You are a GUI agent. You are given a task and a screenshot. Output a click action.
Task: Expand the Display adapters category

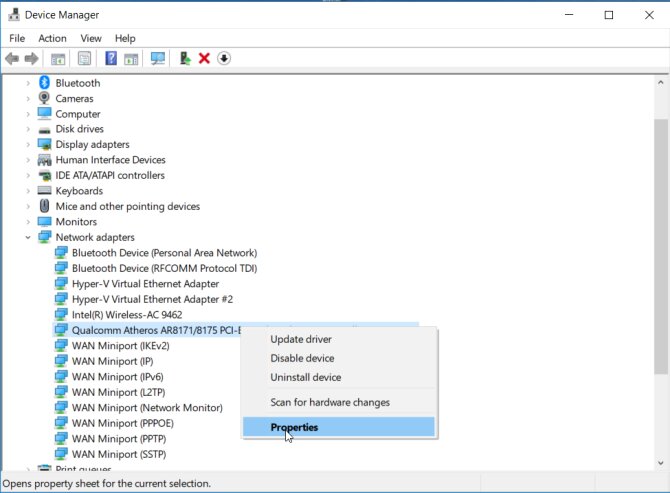28,145
